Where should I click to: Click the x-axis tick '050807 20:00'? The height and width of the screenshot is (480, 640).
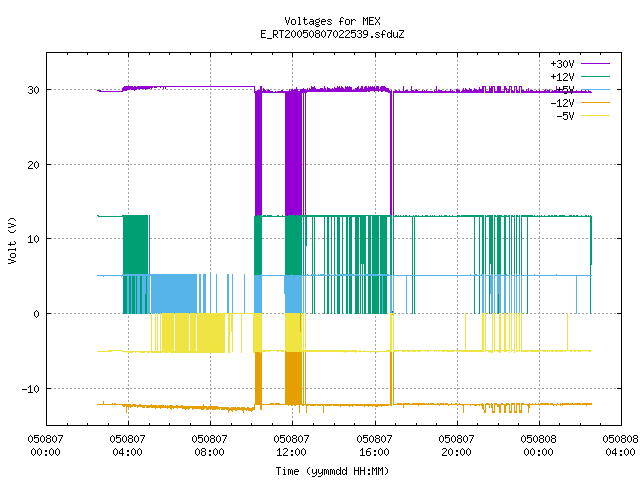pyautogui.click(x=456, y=446)
